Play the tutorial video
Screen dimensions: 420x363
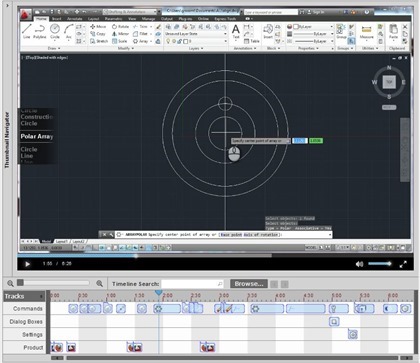click(x=27, y=264)
